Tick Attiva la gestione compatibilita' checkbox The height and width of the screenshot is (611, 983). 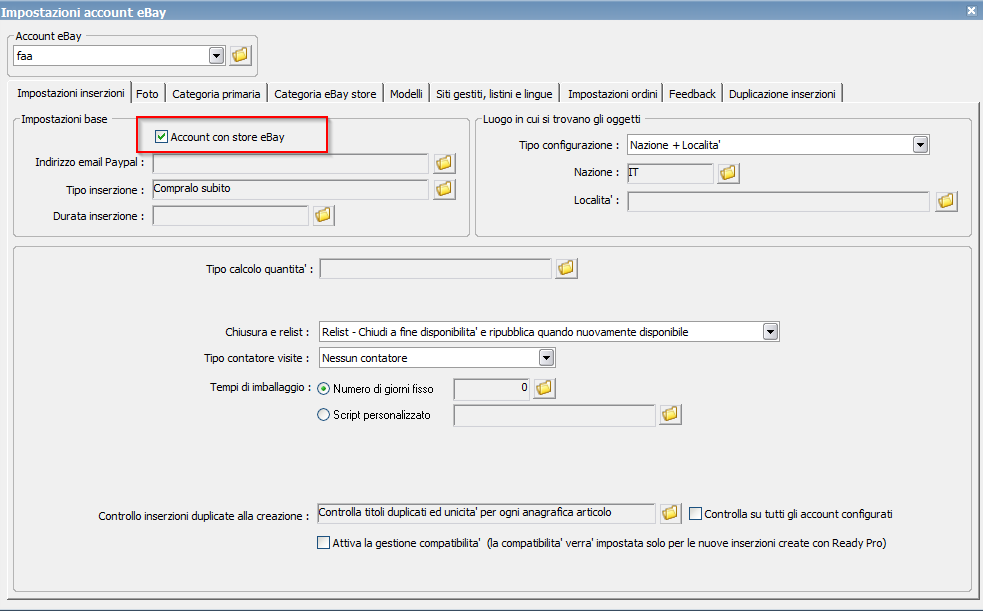[323, 543]
